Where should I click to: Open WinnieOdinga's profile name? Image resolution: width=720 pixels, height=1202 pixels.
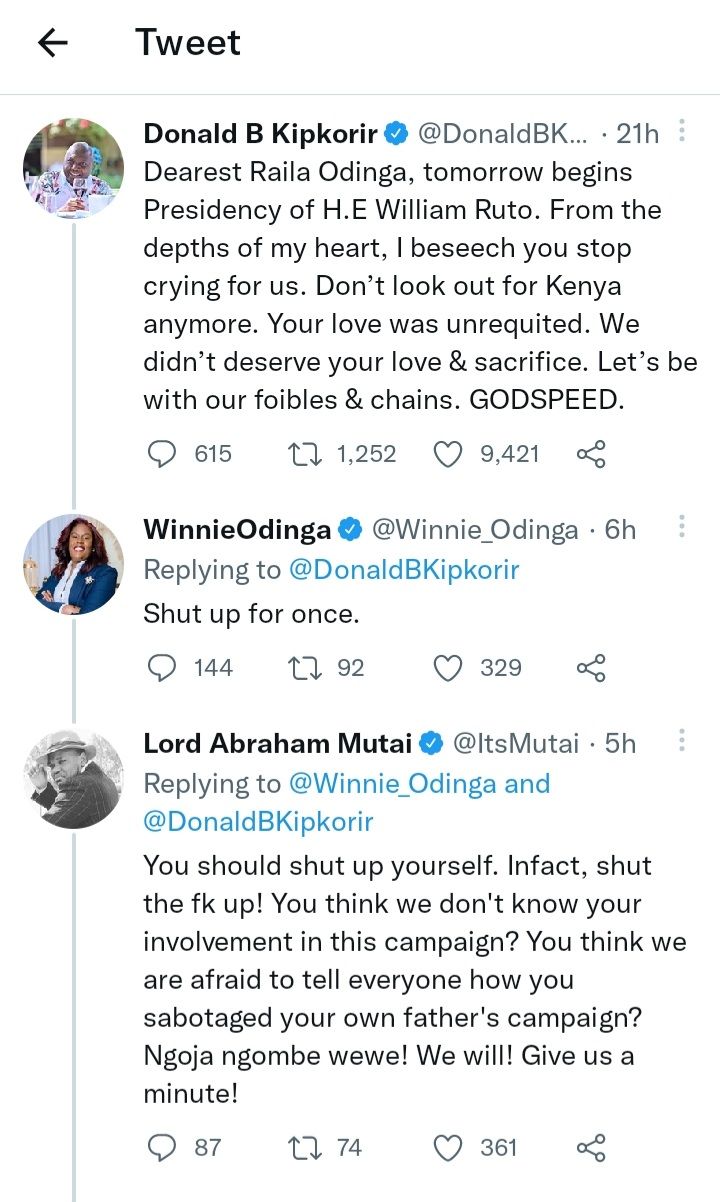tap(238, 529)
